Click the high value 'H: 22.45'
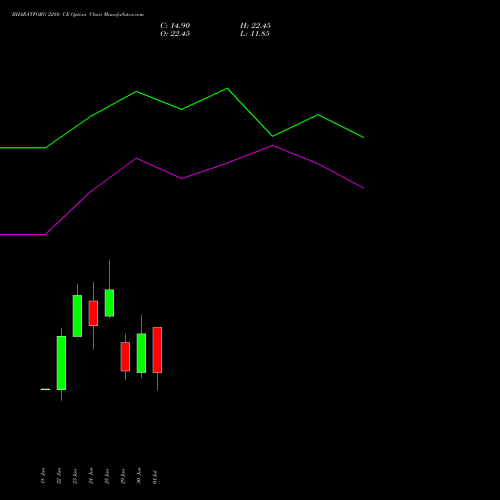The width and height of the screenshot is (500, 500). point(255,26)
